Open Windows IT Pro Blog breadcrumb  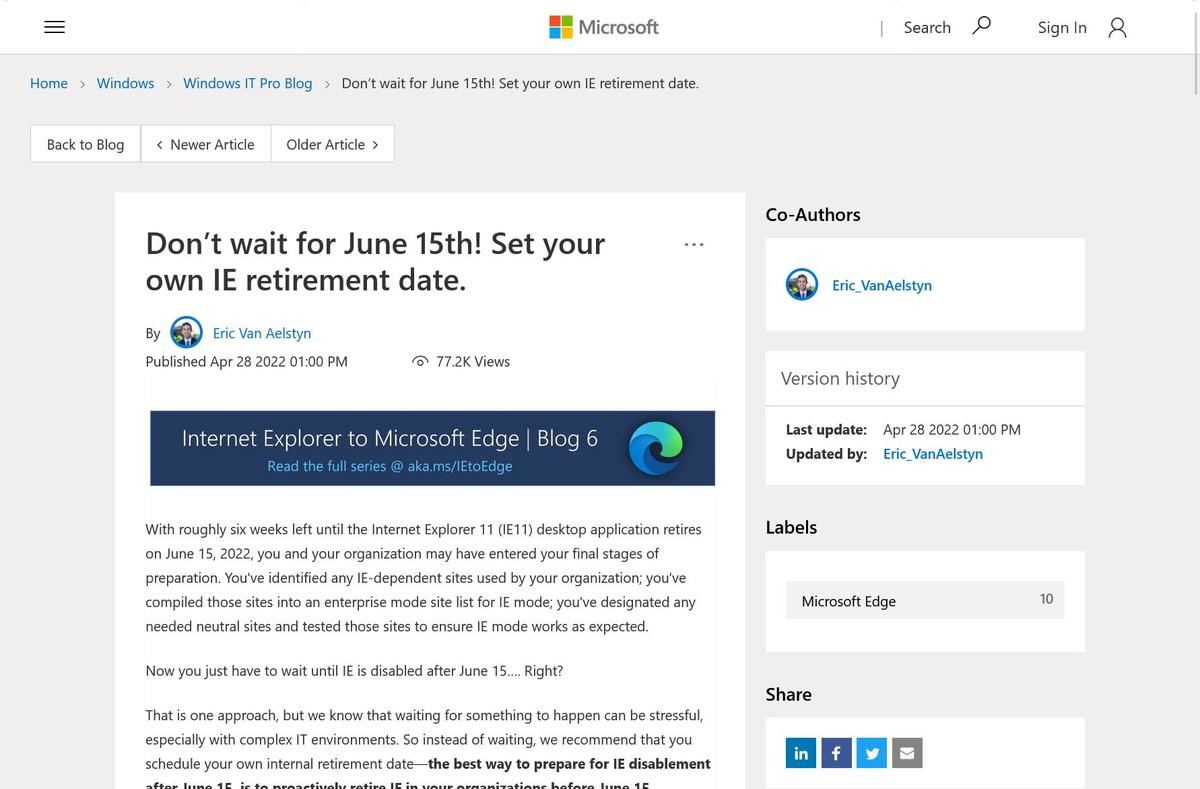248,83
